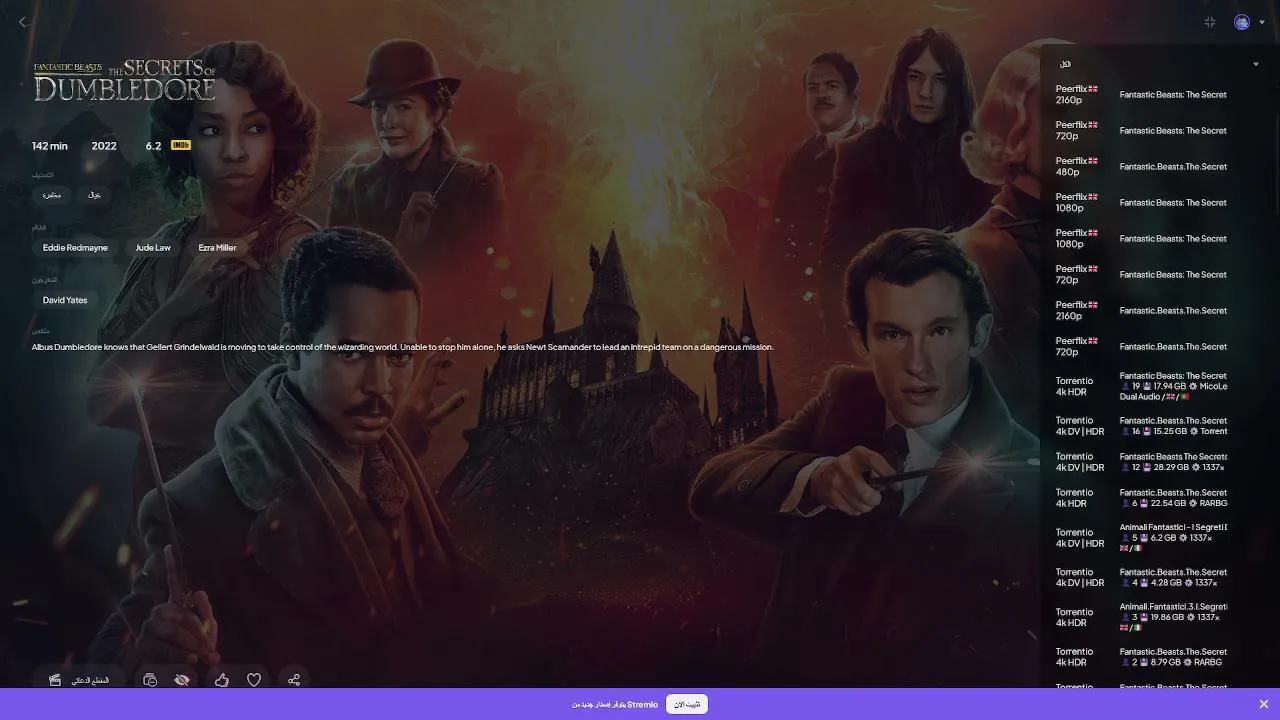The width and height of the screenshot is (1280, 720).
Task: Open Jude Law cast chip
Action: coord(153,247)
